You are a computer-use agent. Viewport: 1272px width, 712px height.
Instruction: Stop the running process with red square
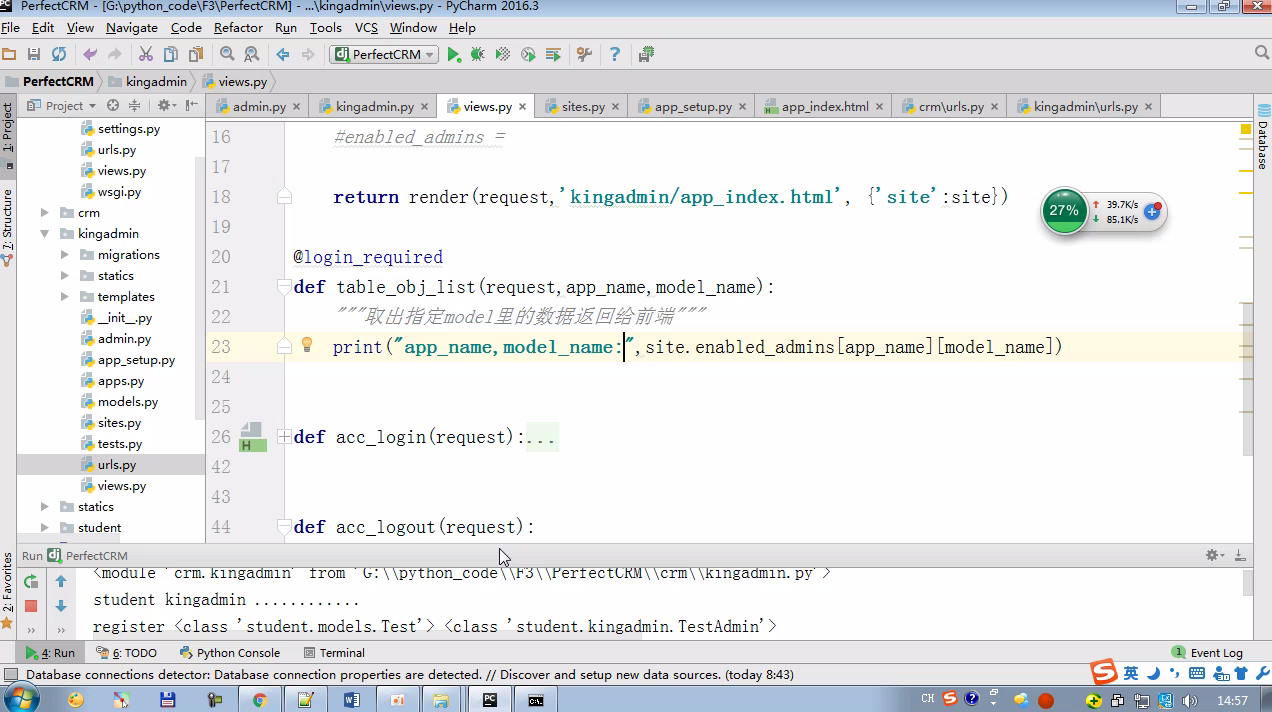tap(31, 606)
